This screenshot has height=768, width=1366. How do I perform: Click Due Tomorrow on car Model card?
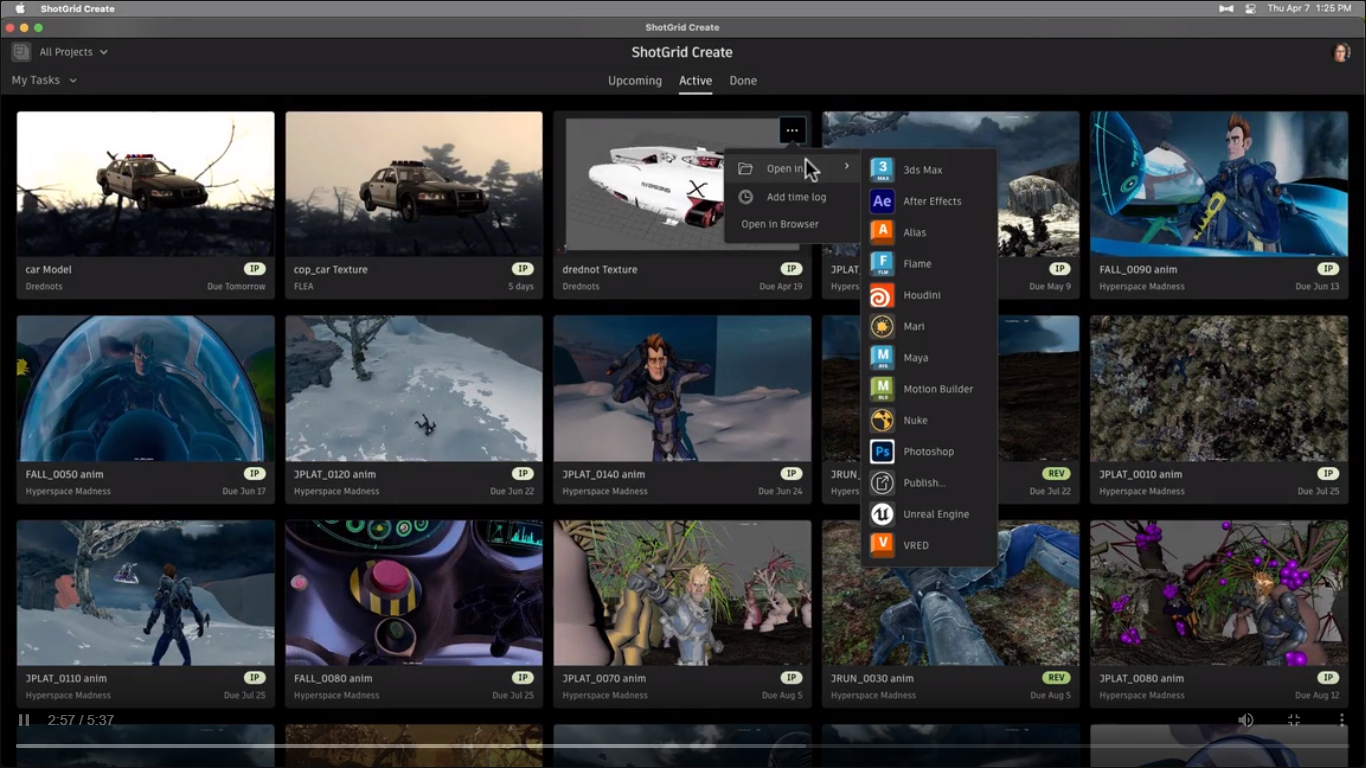pyautogui.click(x=237, y=286)
